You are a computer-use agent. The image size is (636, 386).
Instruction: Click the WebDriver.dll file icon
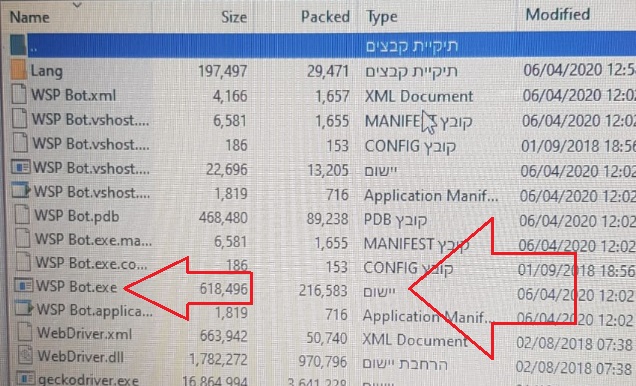tap(25, 356)
